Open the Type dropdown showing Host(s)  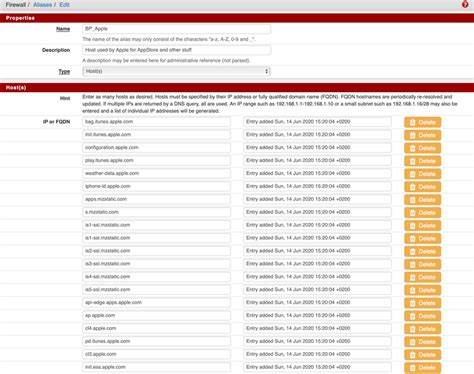coord(176,71)
